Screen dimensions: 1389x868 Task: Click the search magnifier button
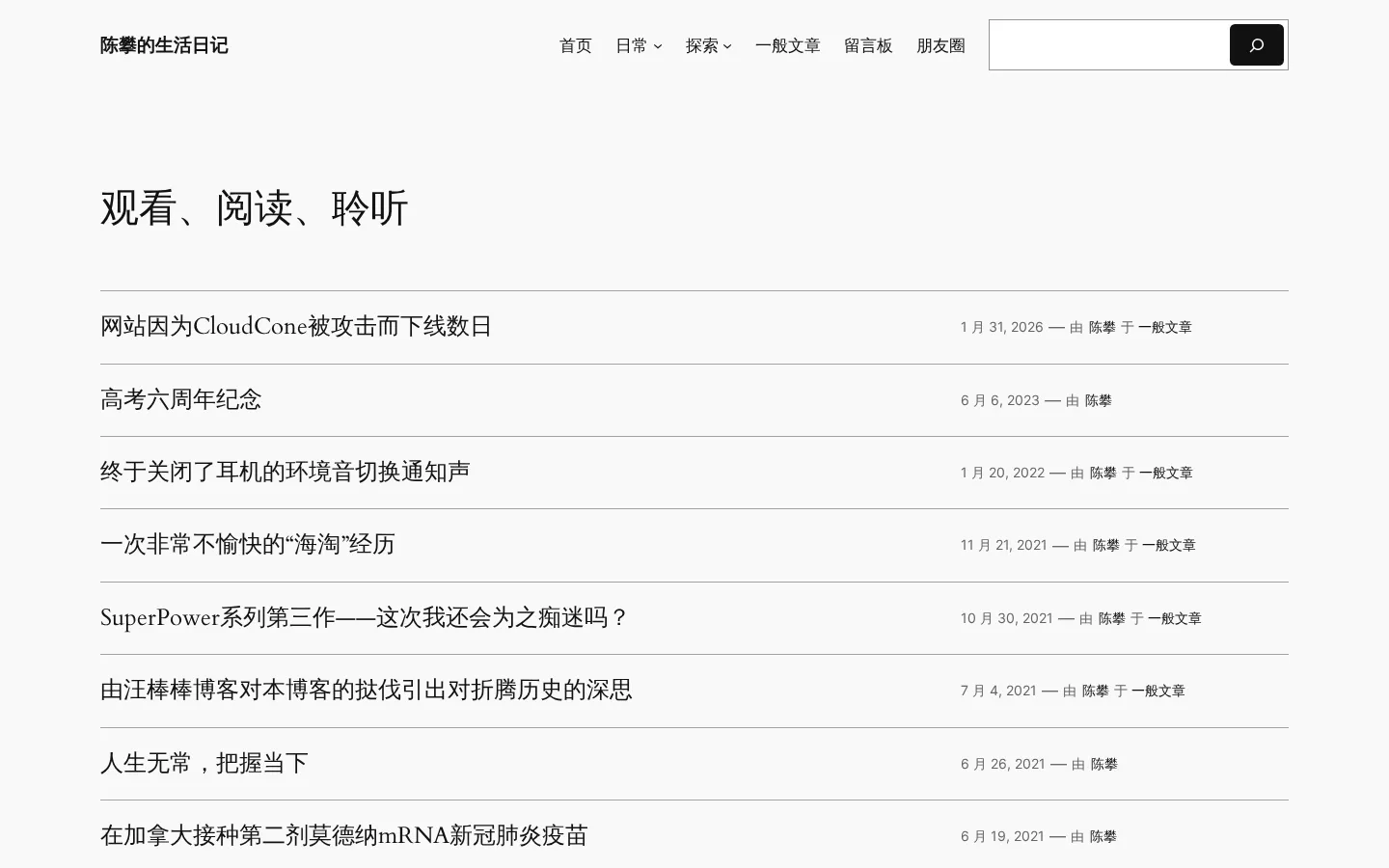1256,45
